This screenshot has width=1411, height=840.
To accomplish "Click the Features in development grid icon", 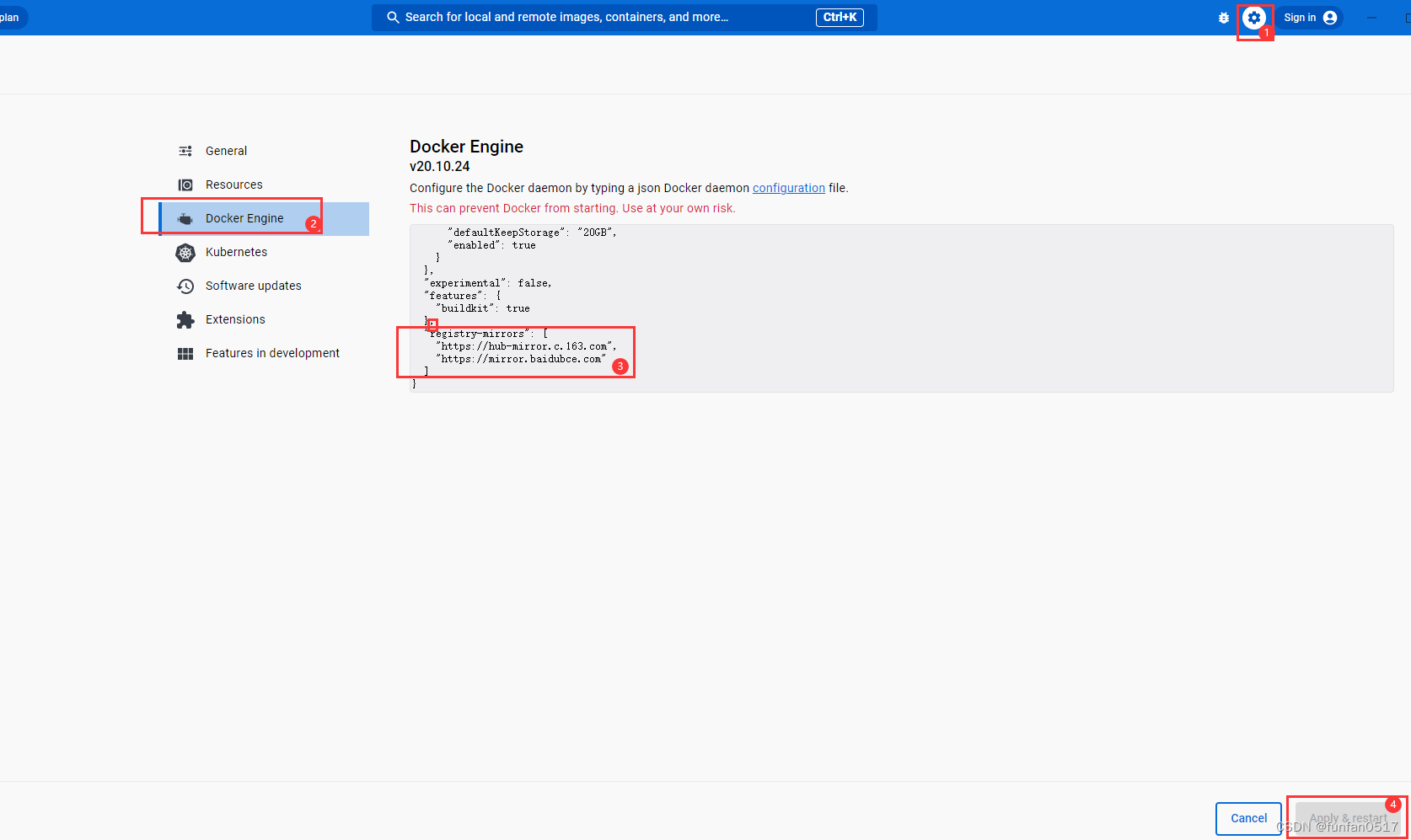I will (x=185, y=354).
